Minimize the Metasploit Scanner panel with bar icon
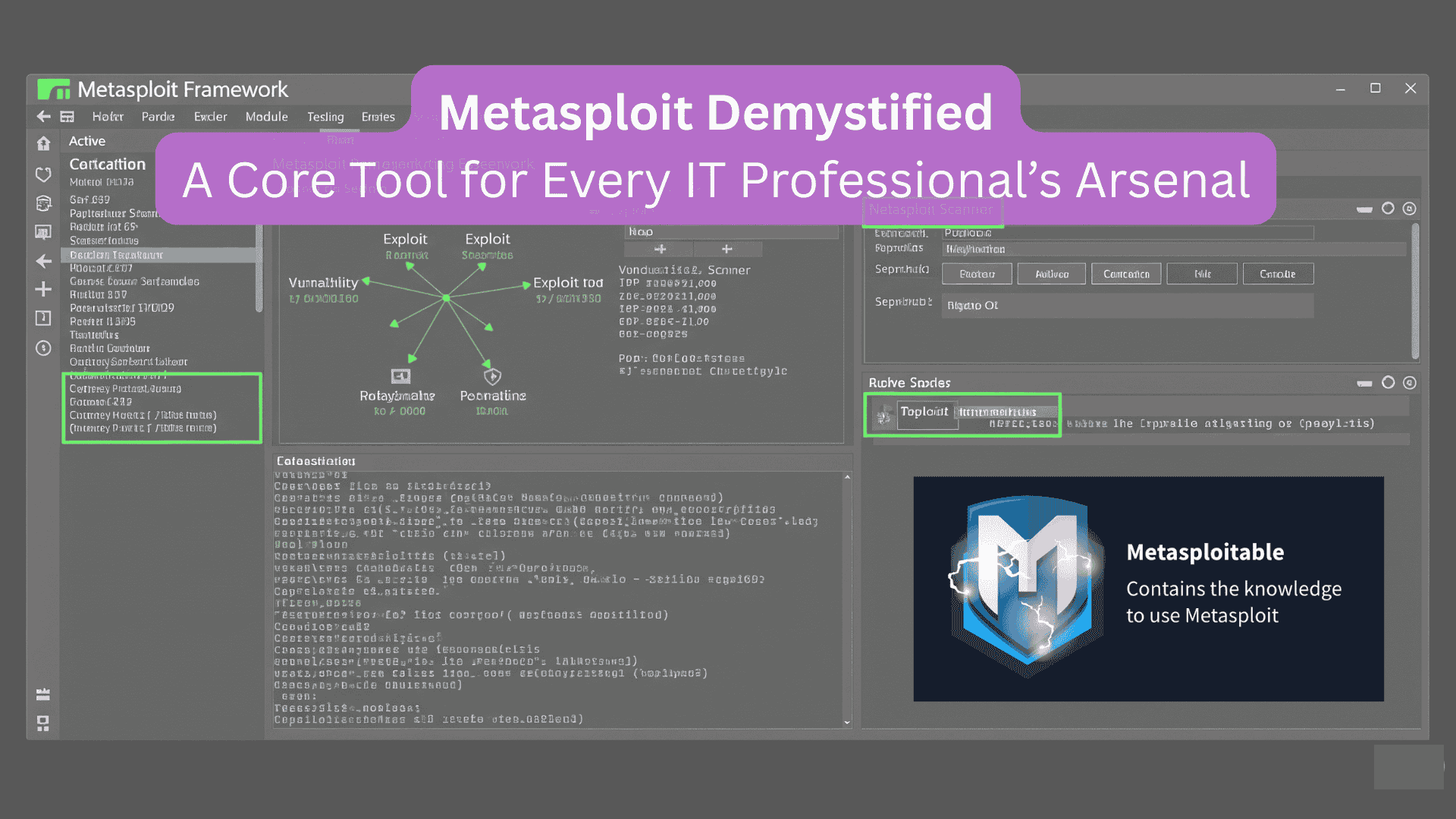The height and width of the screenshot is (819, 1456). [x=1364, y=209]
